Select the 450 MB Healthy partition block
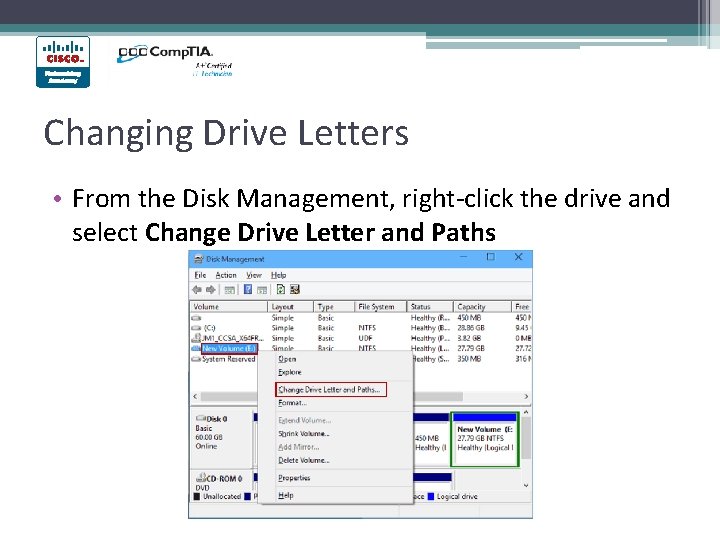This screenshot has width=720, height=540. coord(431,439)
